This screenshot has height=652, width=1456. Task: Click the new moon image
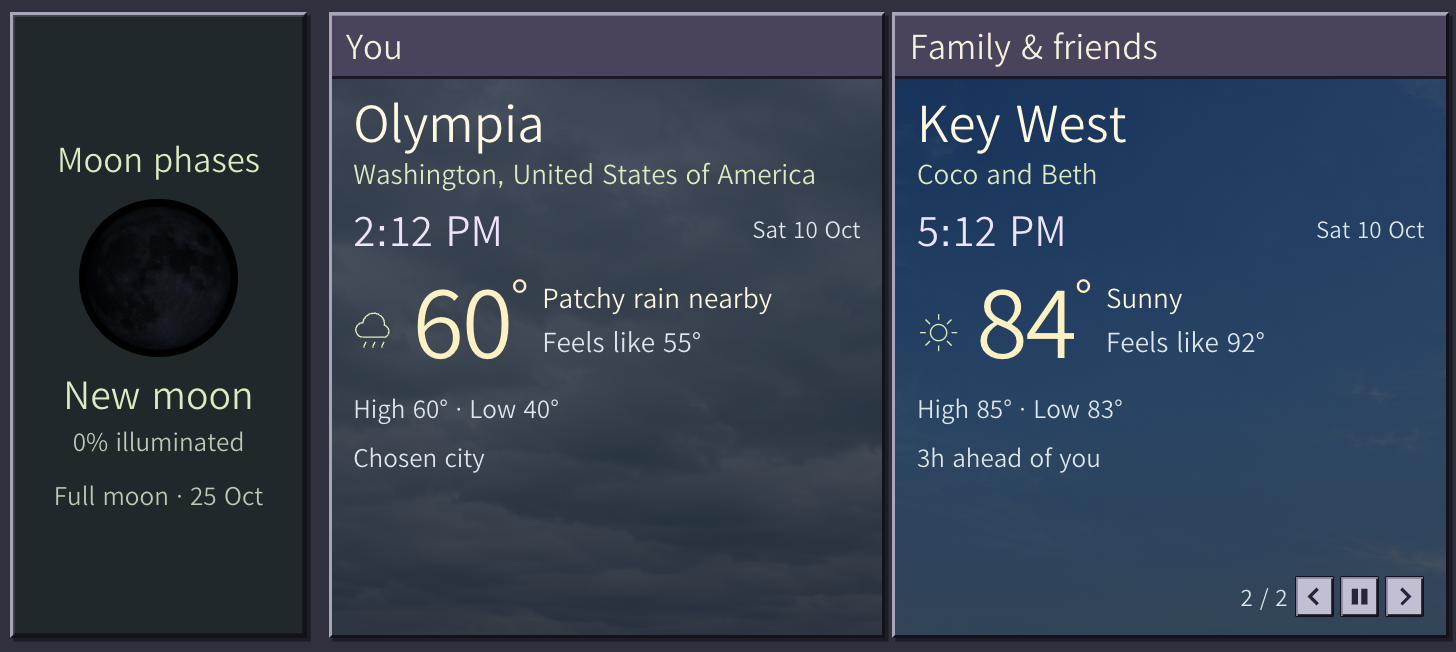pos(158,278)
